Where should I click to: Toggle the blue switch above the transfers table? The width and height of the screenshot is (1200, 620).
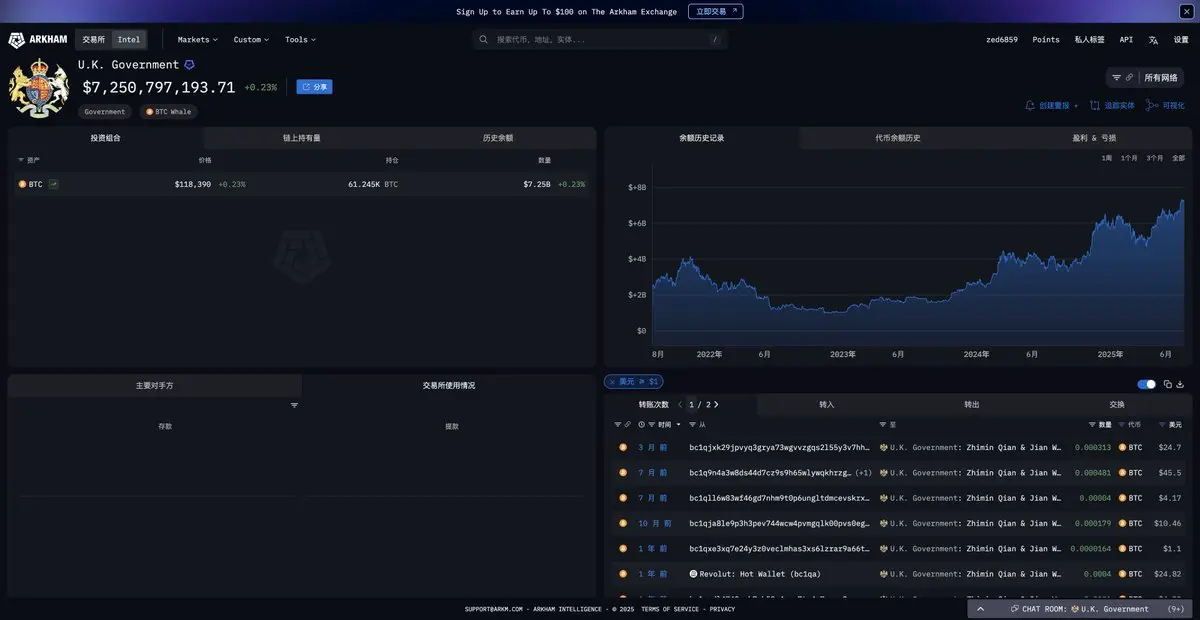click(x=1147, y=384)
